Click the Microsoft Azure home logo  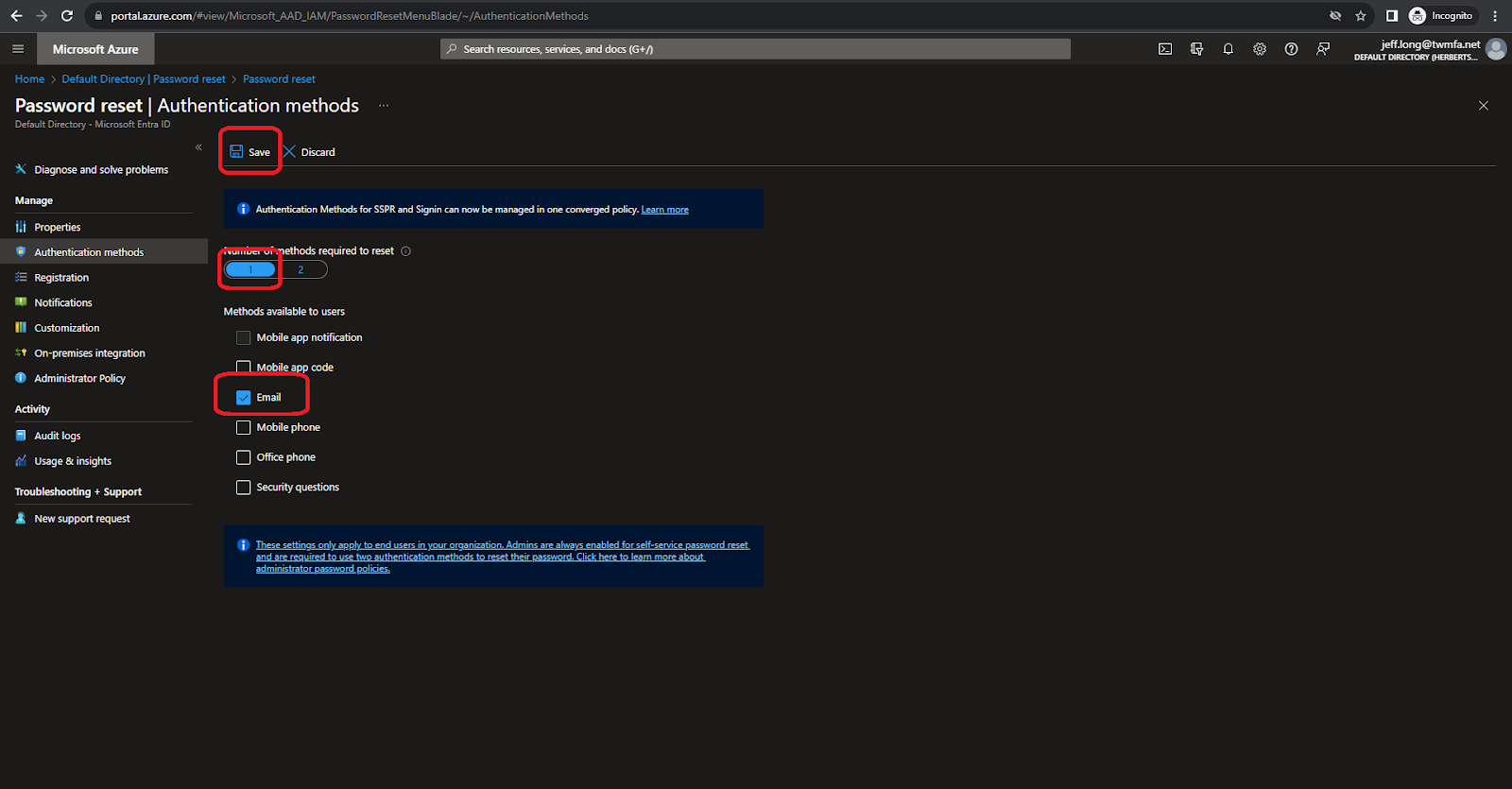pyautogui.click(x=95, y=49)
